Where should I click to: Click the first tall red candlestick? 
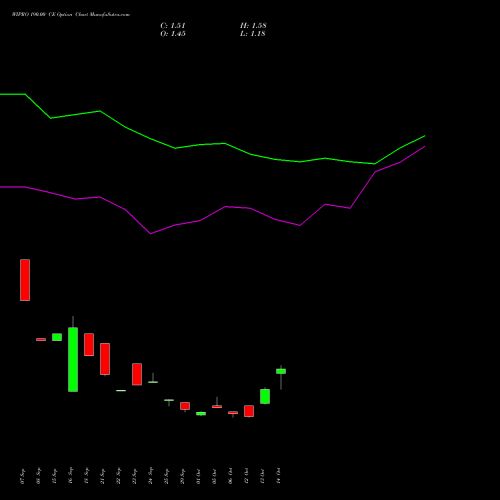(25, 280)
